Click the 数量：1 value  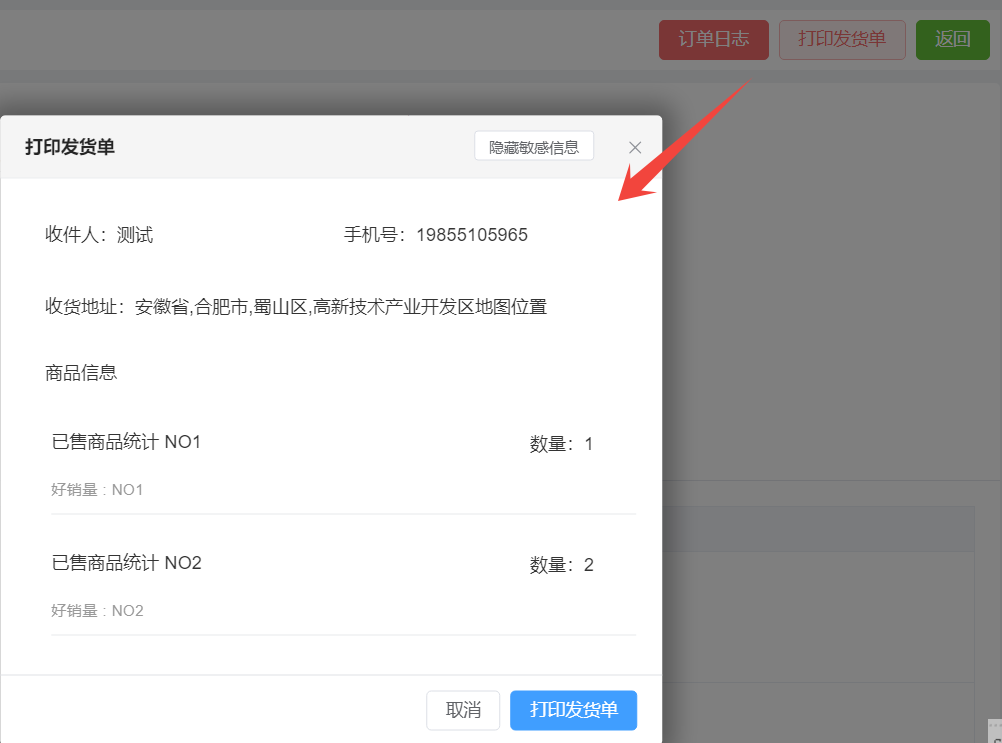(561, 443)
